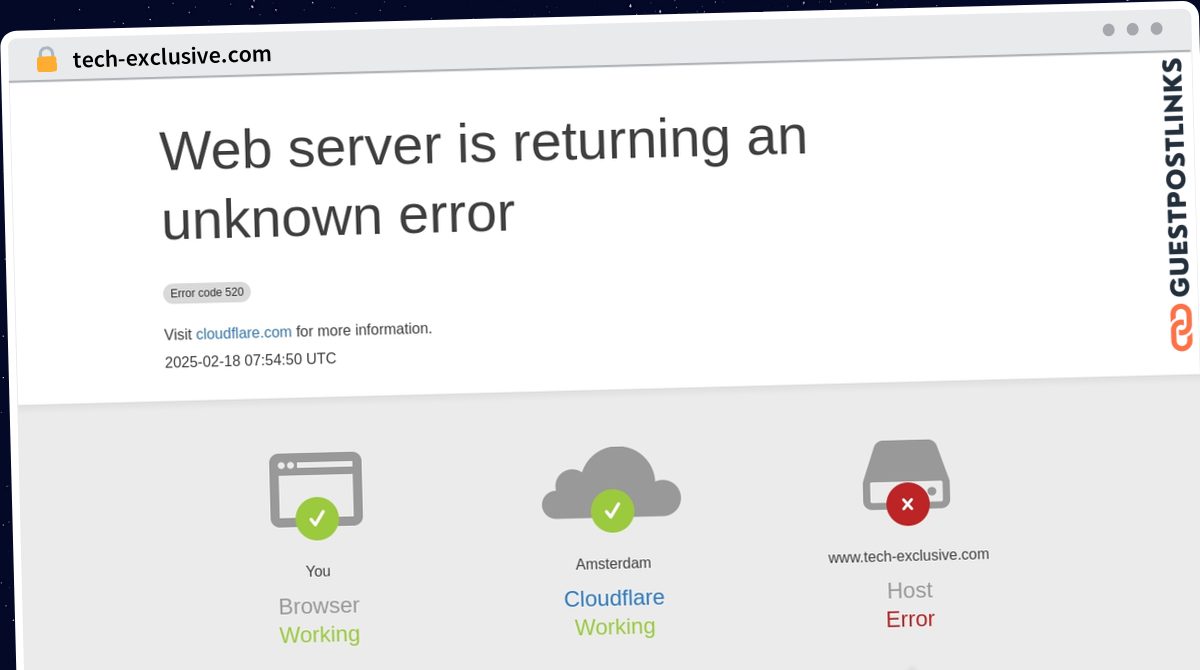Click the Browser status label

[319, 606]
